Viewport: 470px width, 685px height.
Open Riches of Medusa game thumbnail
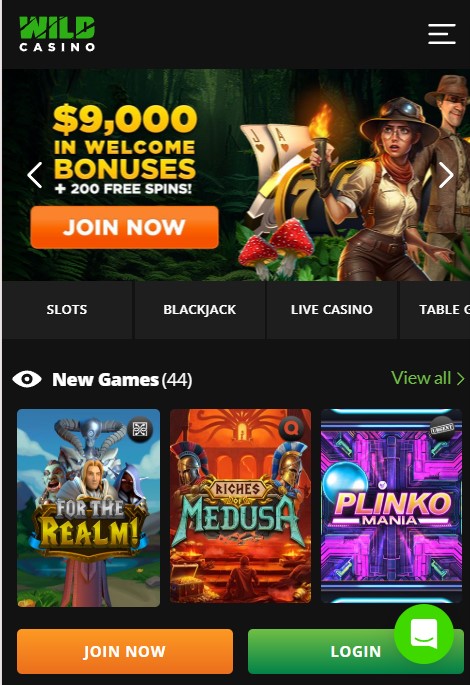[240, 506]
